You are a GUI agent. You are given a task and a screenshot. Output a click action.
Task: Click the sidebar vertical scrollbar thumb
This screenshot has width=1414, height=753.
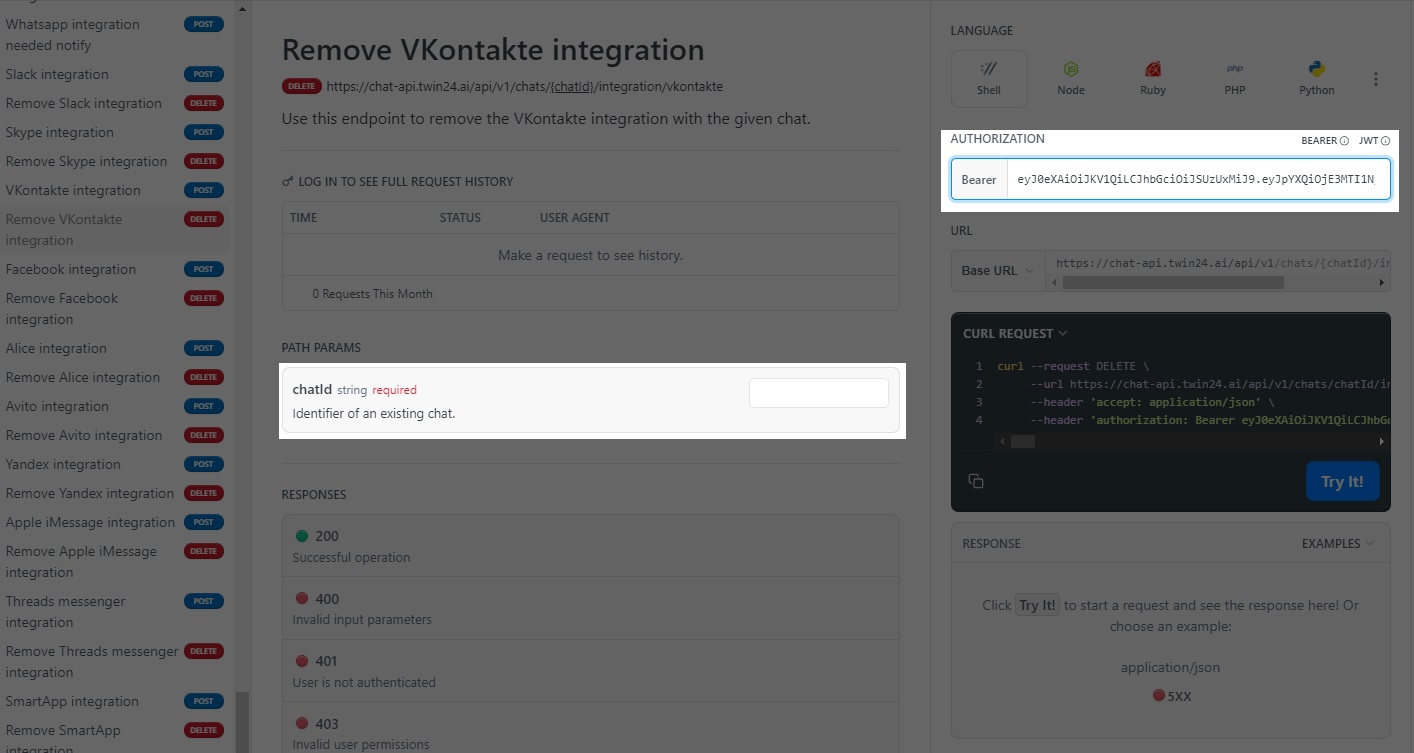[x=241, y=722]
